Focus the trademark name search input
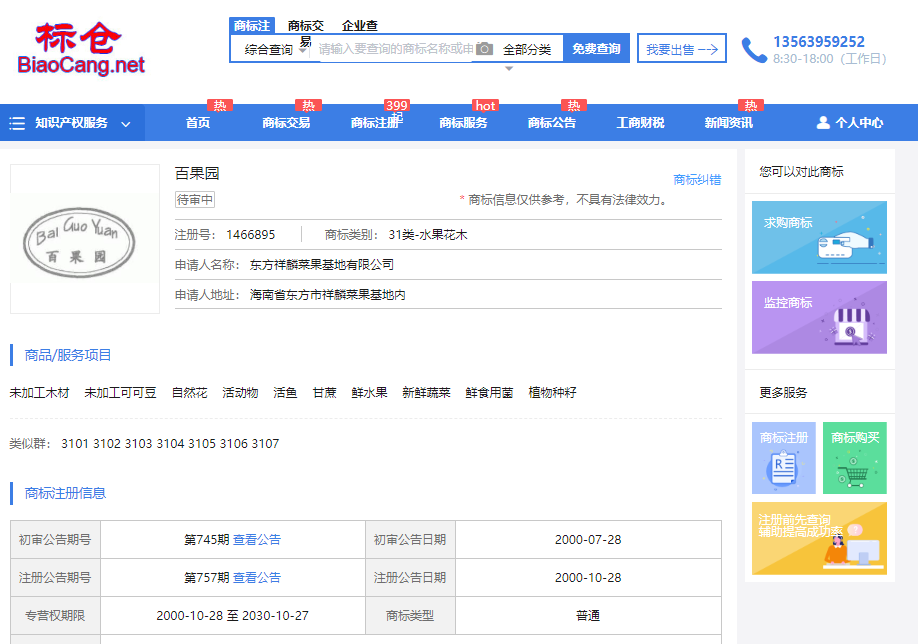This screenshot has height=644, width=918. (396, 49)
